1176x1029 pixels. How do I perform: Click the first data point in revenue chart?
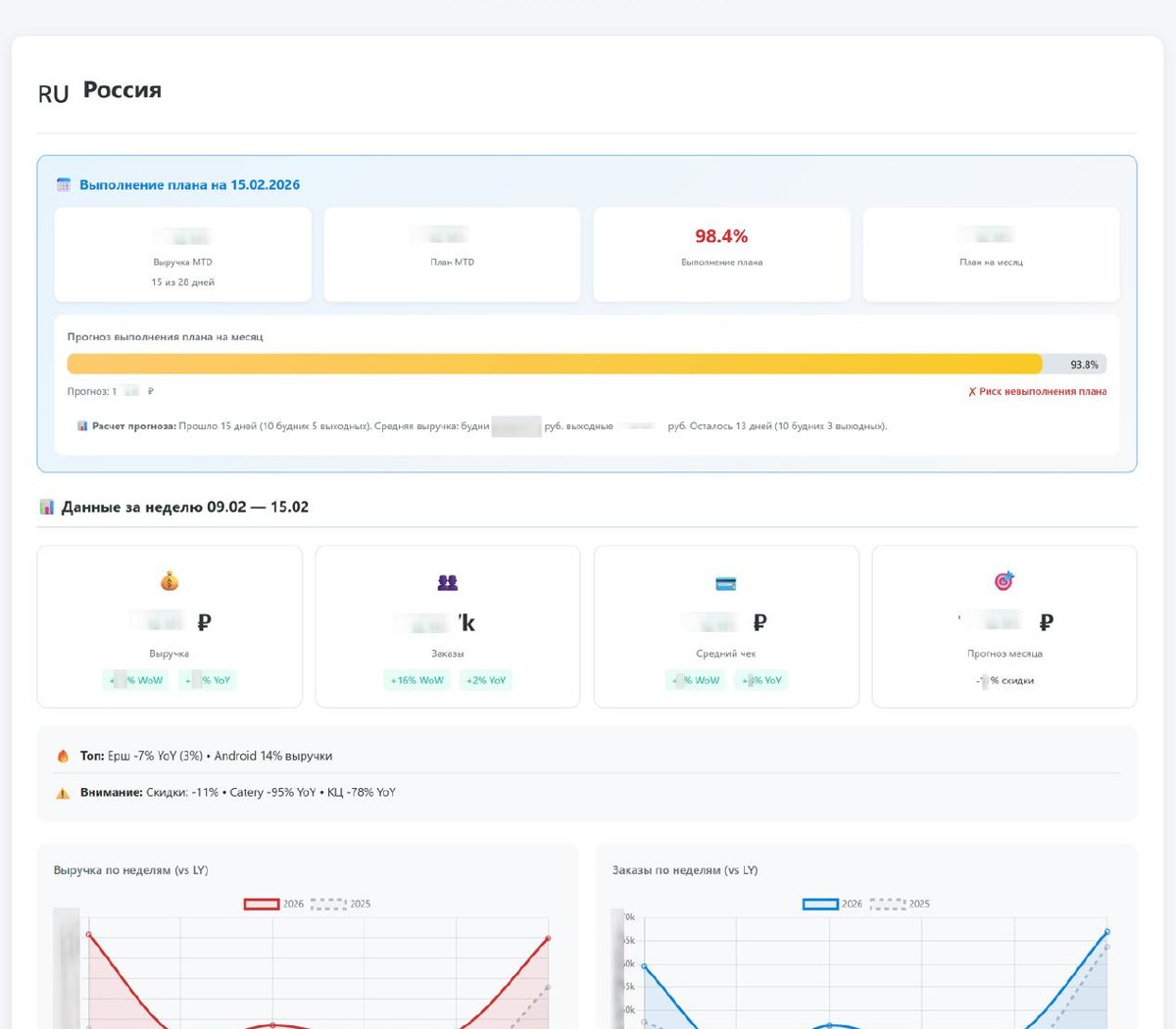tap(89, 934)
